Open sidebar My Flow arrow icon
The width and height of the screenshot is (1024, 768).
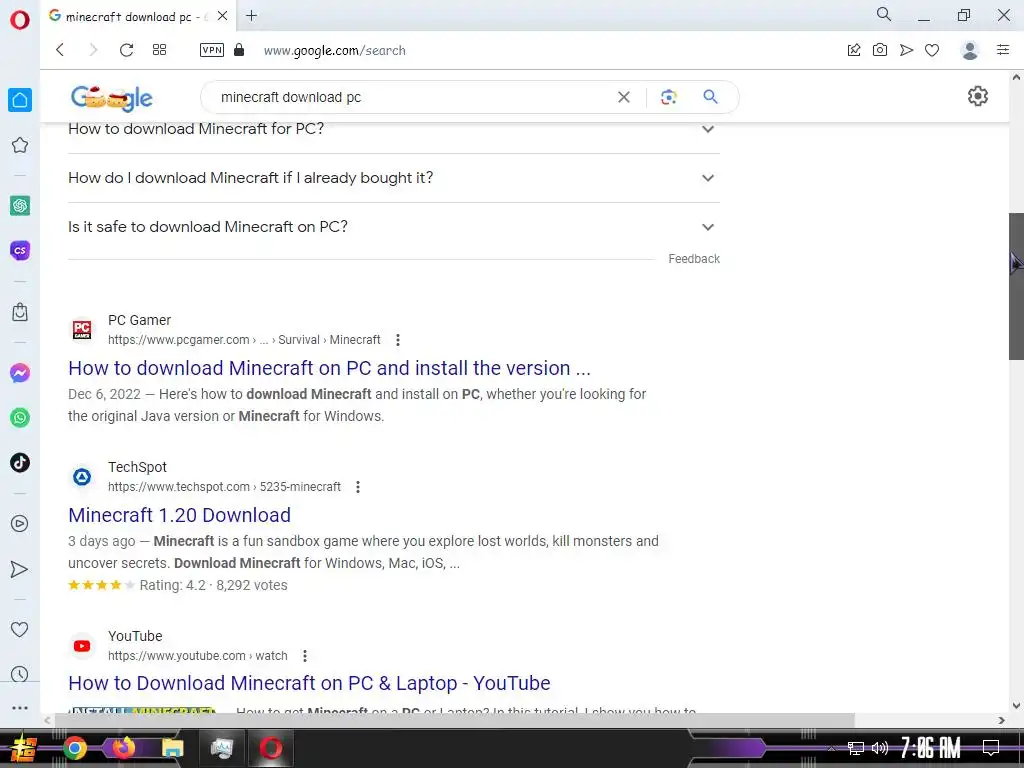point(20,569)
